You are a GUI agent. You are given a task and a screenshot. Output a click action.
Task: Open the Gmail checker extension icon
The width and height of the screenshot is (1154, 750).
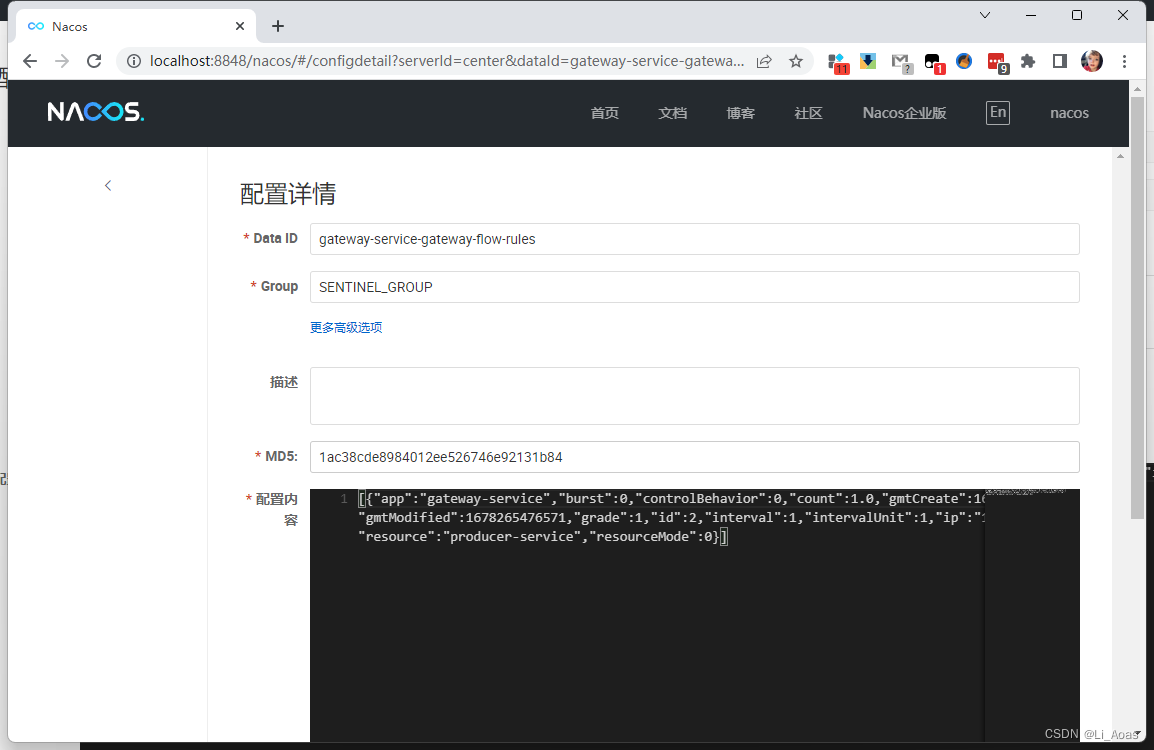tap(901, 63)
